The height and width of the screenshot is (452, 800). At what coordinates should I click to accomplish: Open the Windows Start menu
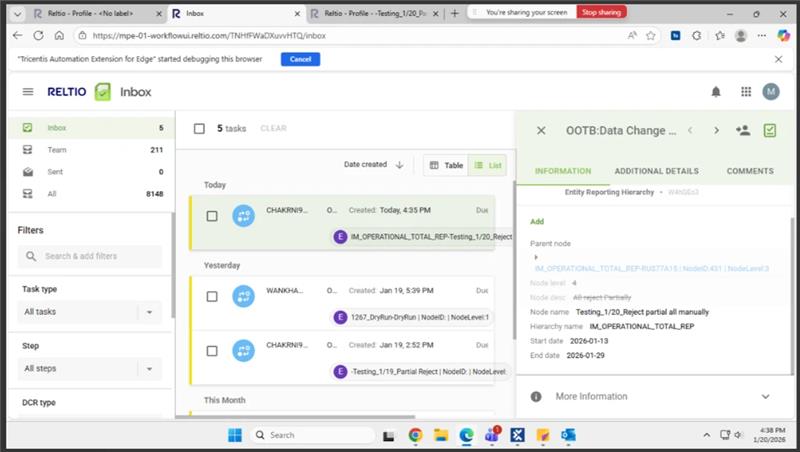pyautogui.click(x=235, y=435)
